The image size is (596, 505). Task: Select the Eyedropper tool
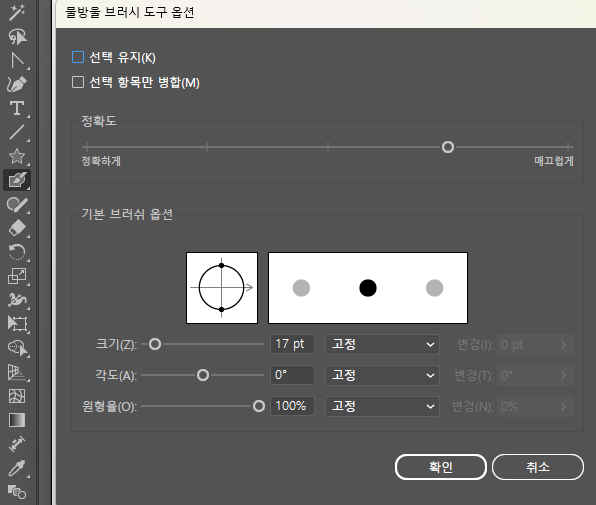point(17,468)
